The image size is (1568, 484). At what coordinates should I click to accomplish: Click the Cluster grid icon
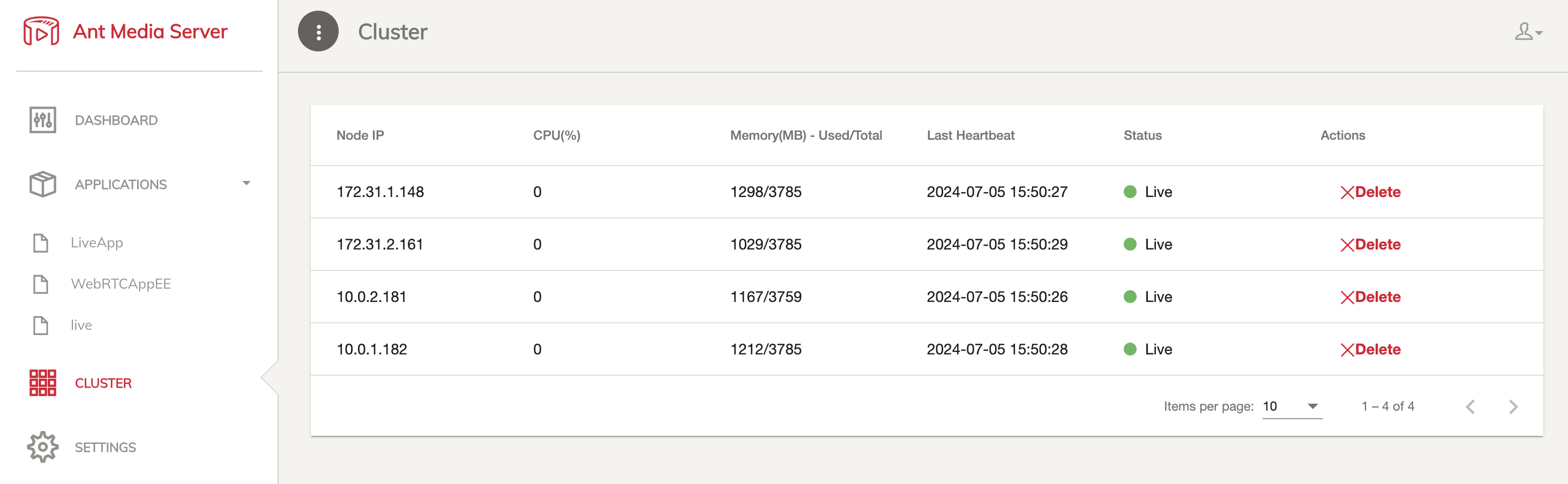(43, 382)
